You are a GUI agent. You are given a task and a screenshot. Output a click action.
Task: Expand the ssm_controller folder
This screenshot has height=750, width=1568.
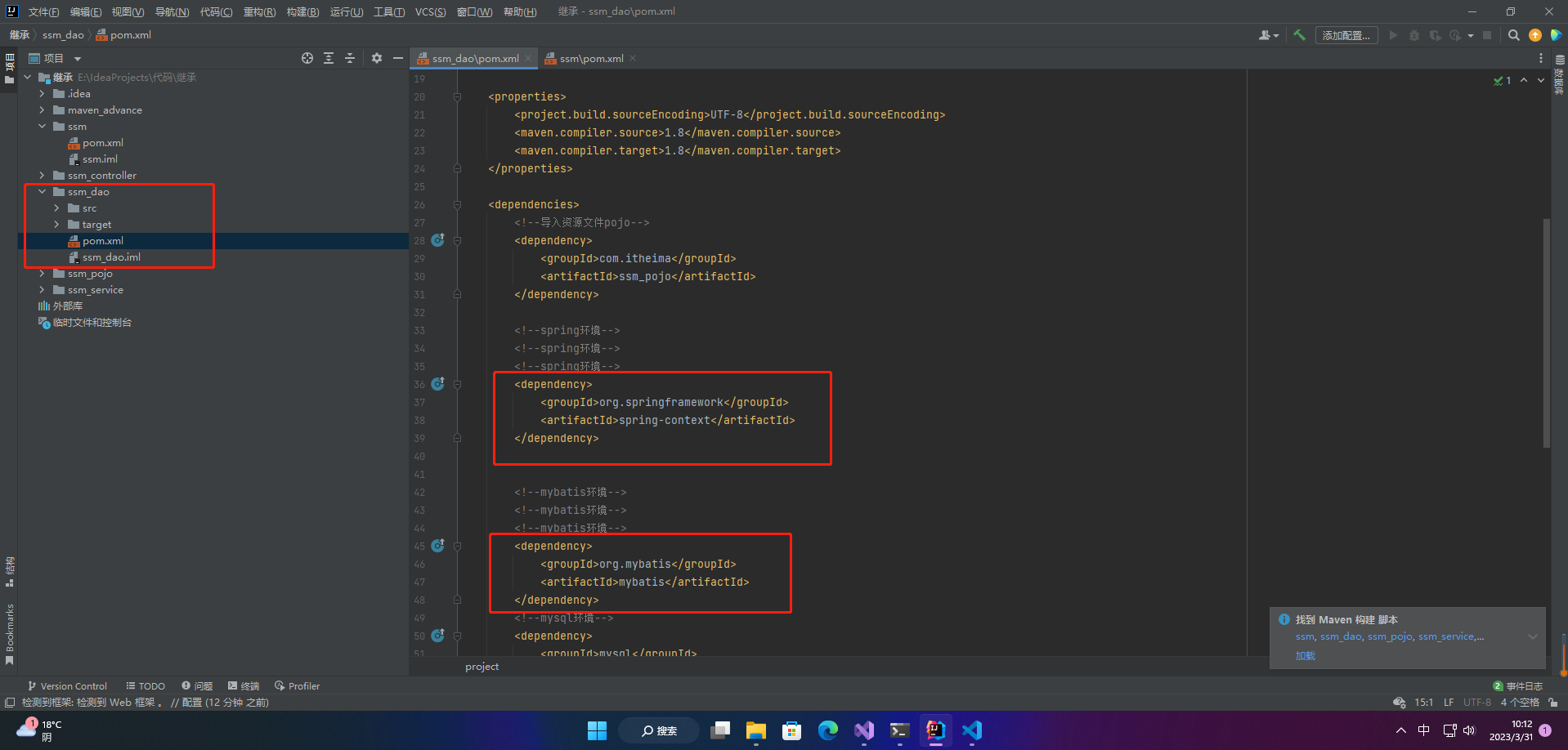pyautogui.click(x=43, y=176)
